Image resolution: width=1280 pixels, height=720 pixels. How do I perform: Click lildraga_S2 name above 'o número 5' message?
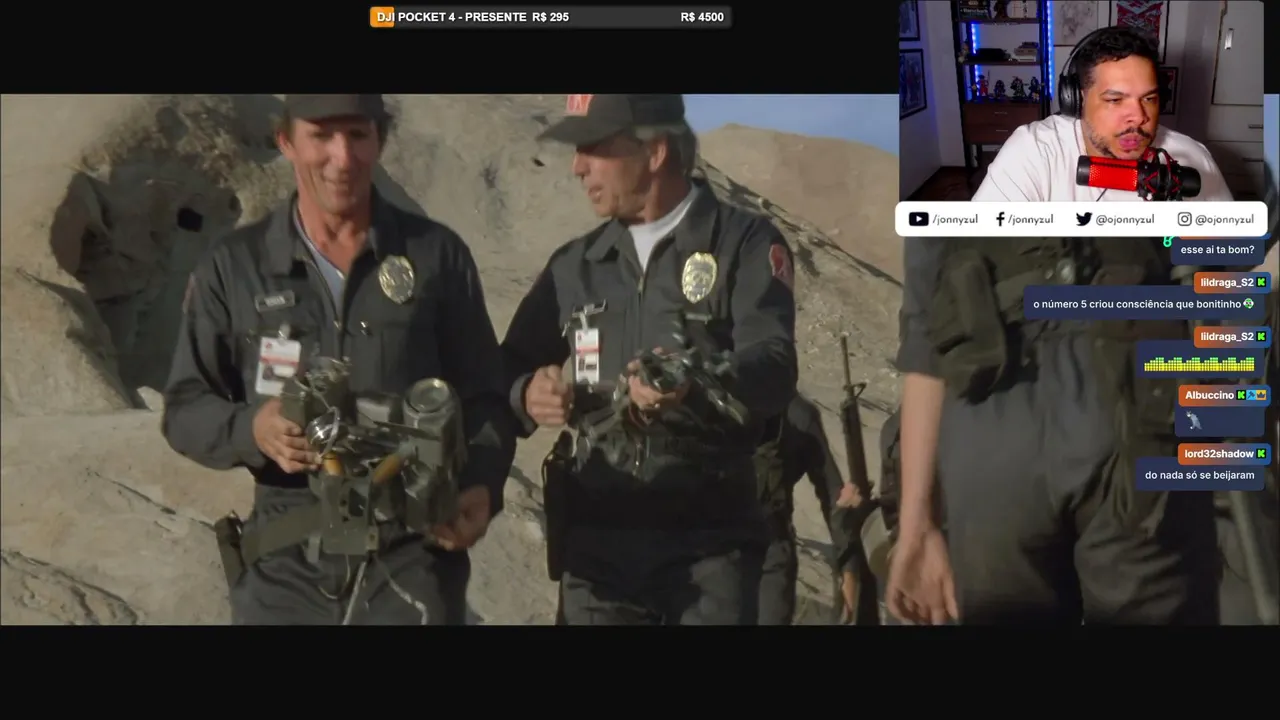[1226, 283]
